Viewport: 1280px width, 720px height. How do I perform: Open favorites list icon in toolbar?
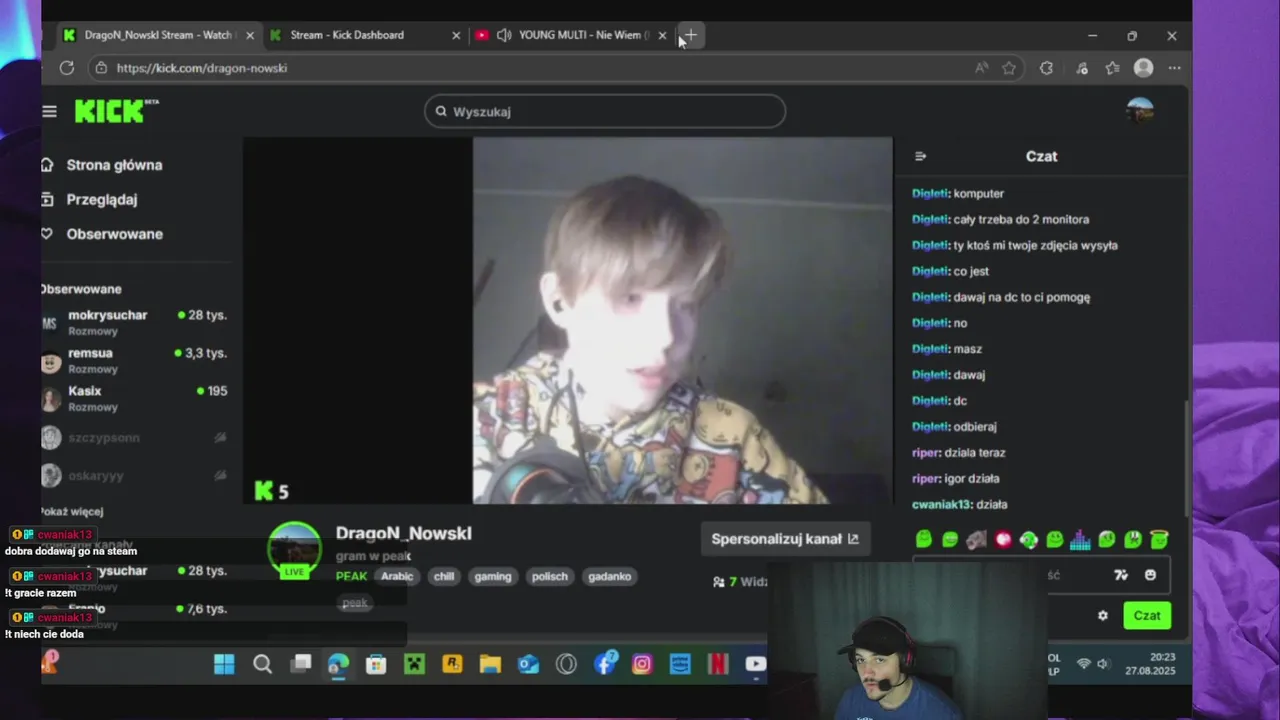[1113, 68]
